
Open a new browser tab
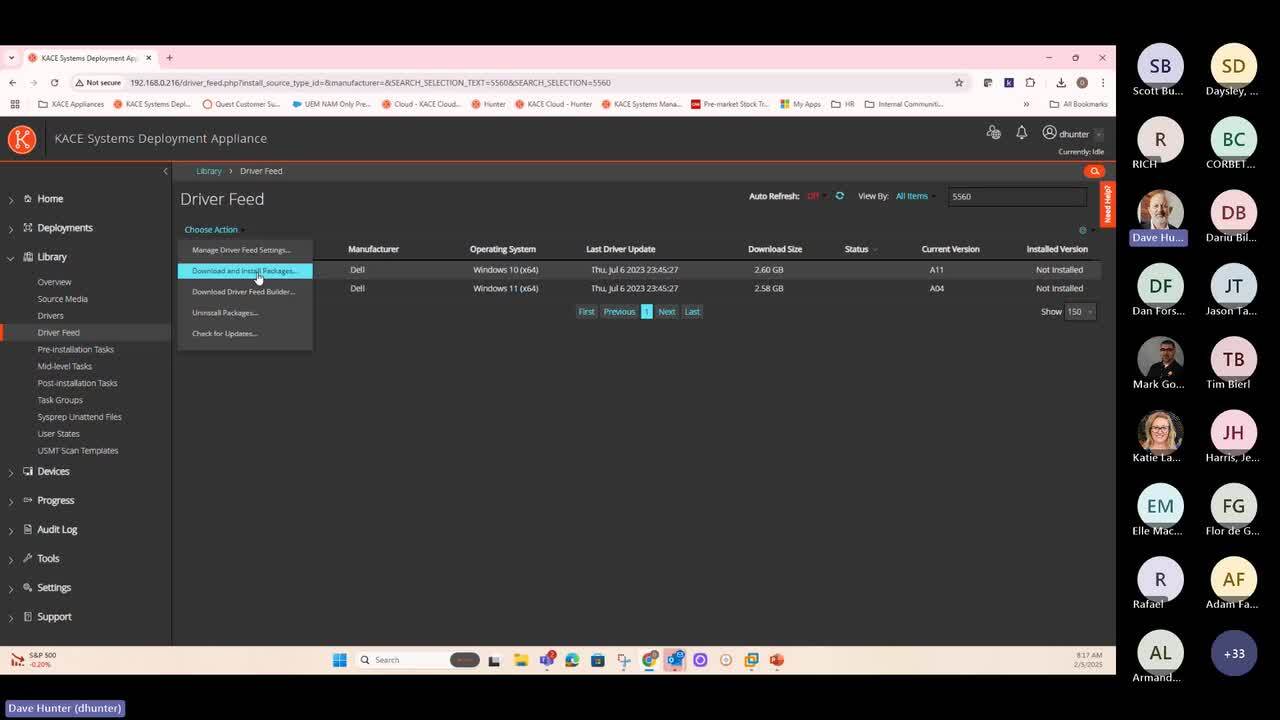(x=169, y=58)
